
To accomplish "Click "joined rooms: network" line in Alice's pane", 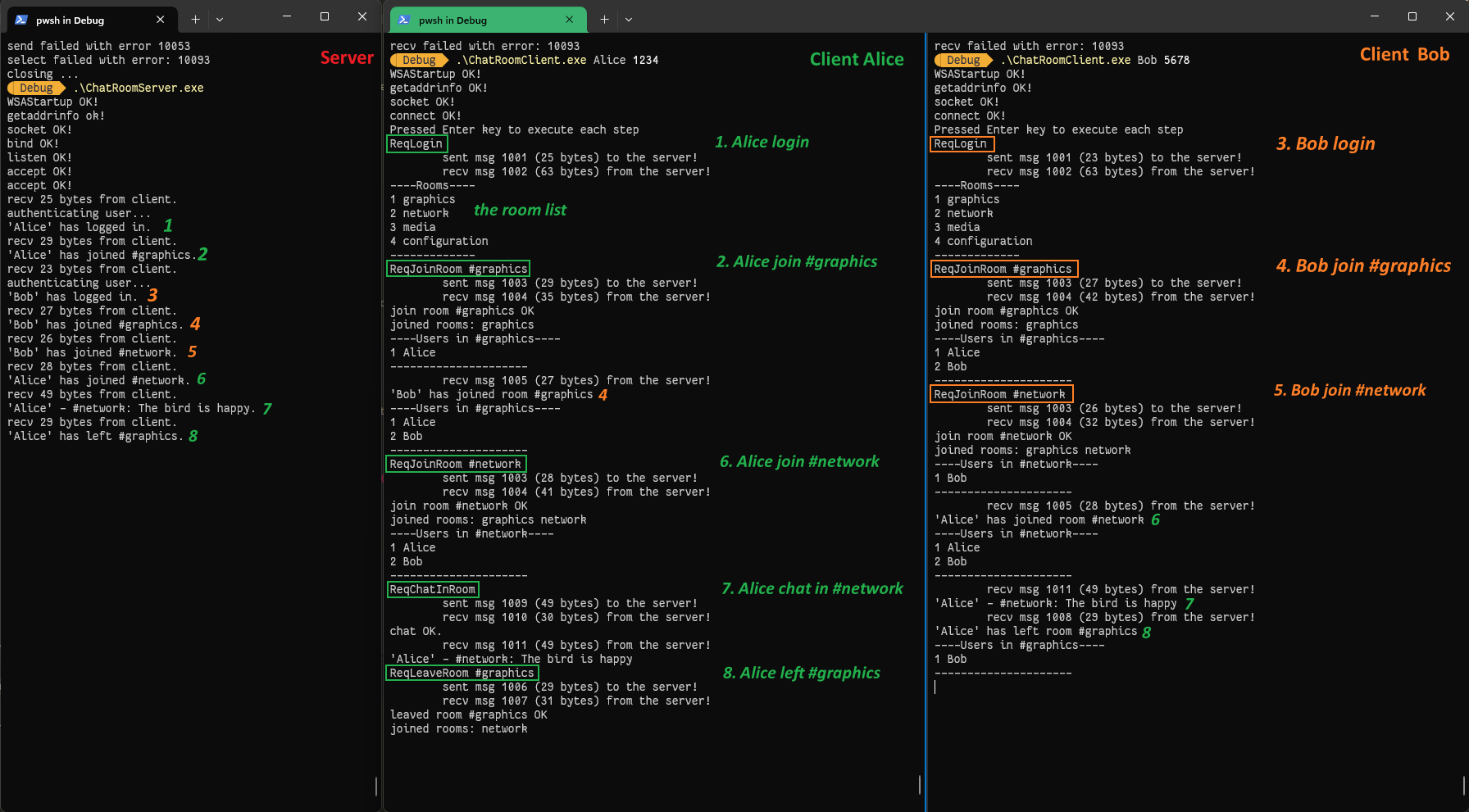I will [x=458, y=728].
